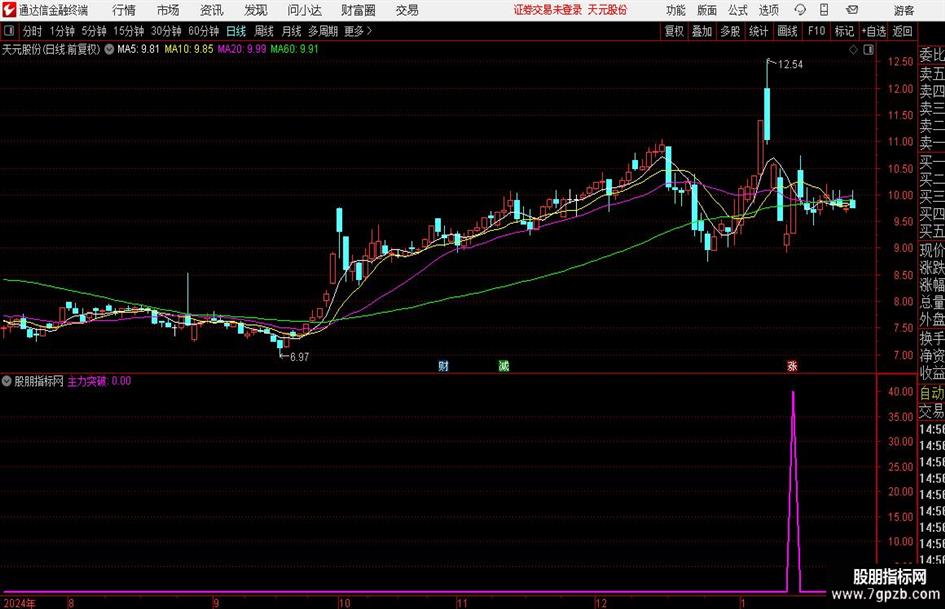945x609 pixels.
Task: Open the 问小达 menu
Action: point(304,10)
